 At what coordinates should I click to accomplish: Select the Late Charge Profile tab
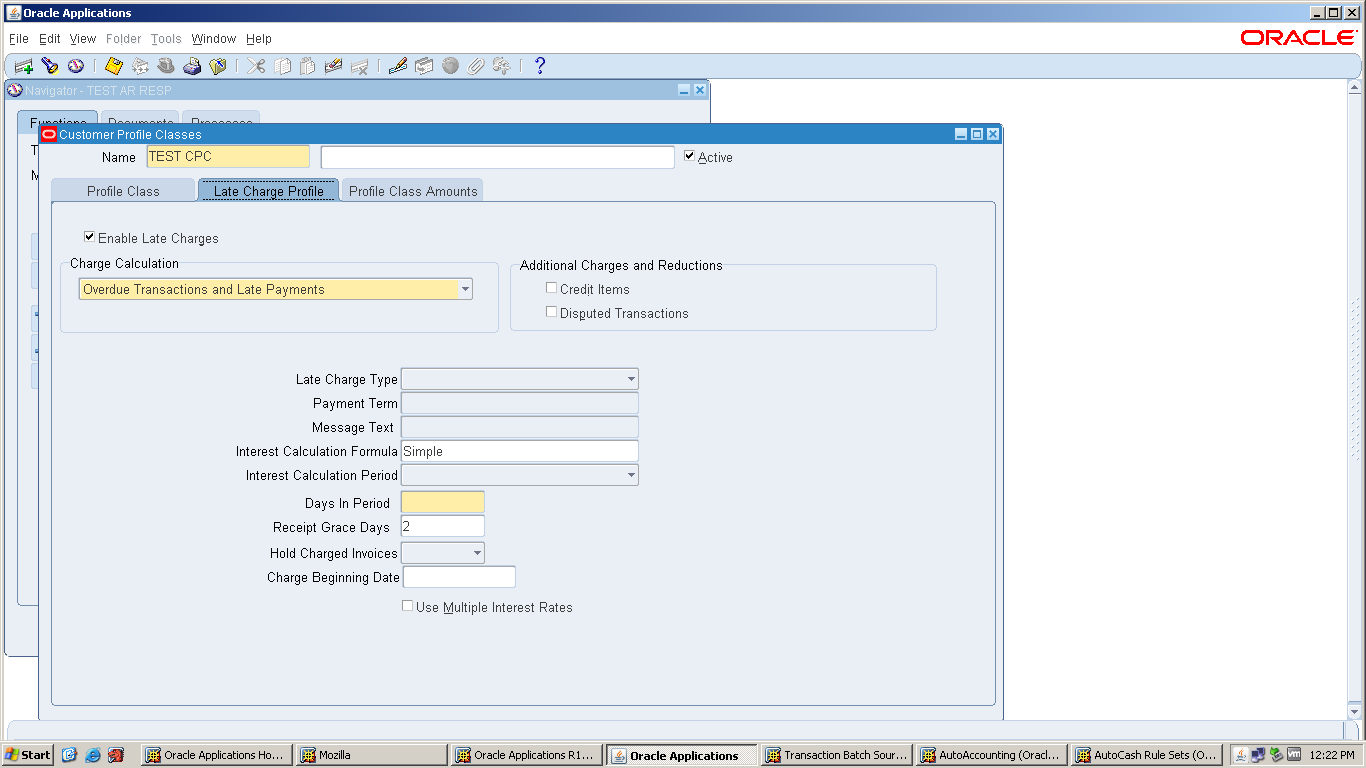tap(269, 191)
